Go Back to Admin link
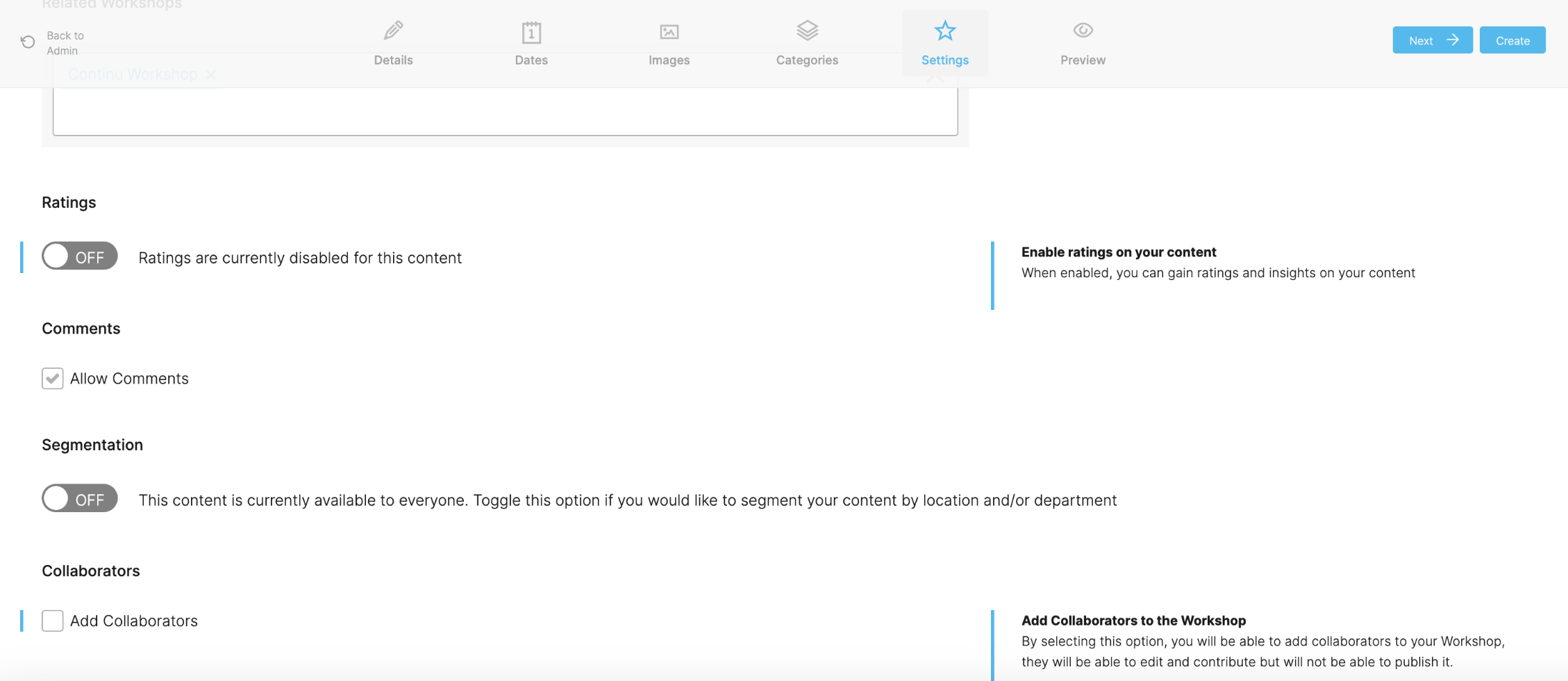 pyautogui.click(x=65, y=43)
